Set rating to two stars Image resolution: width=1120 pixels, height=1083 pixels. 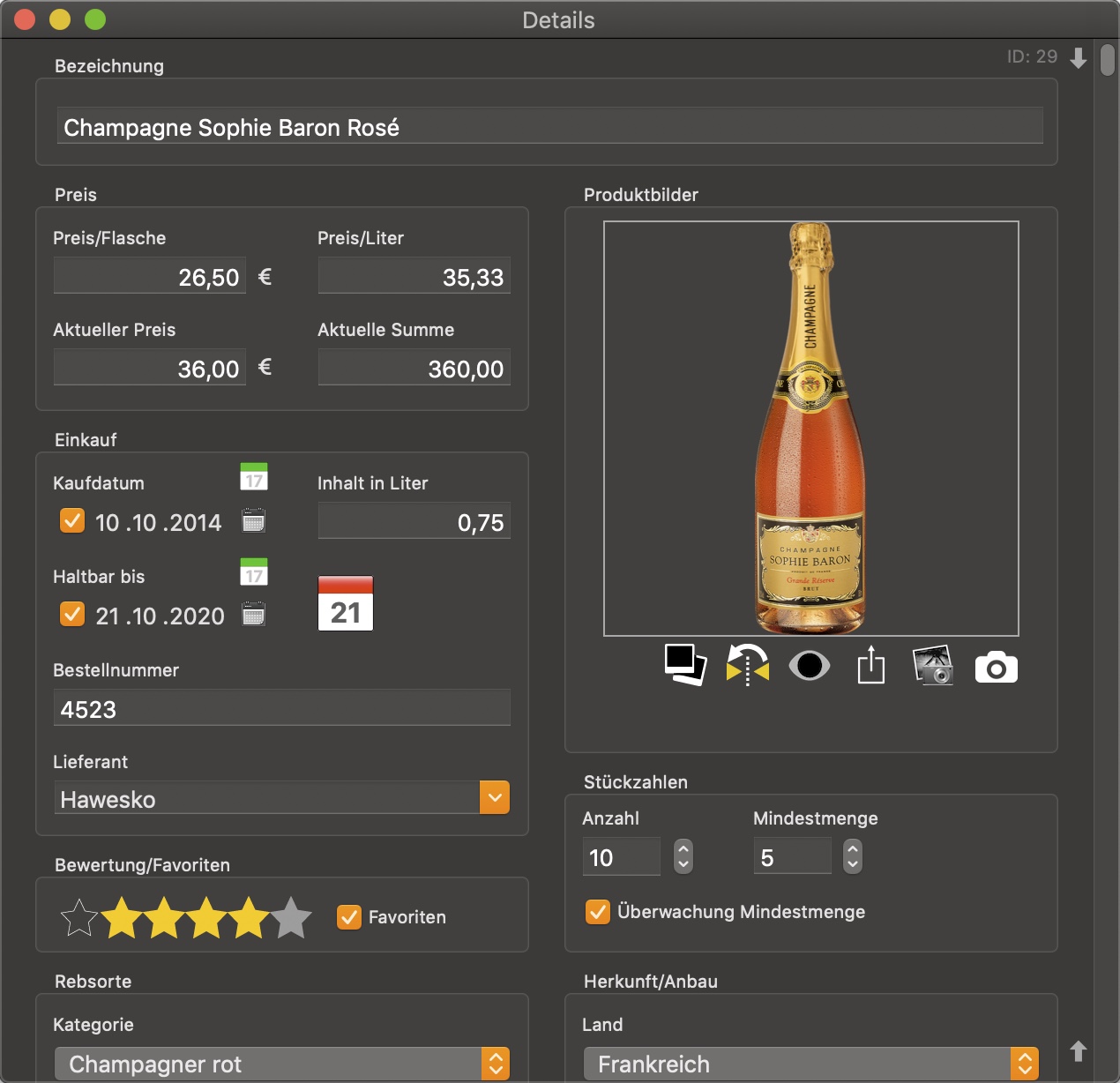point(164,918)
